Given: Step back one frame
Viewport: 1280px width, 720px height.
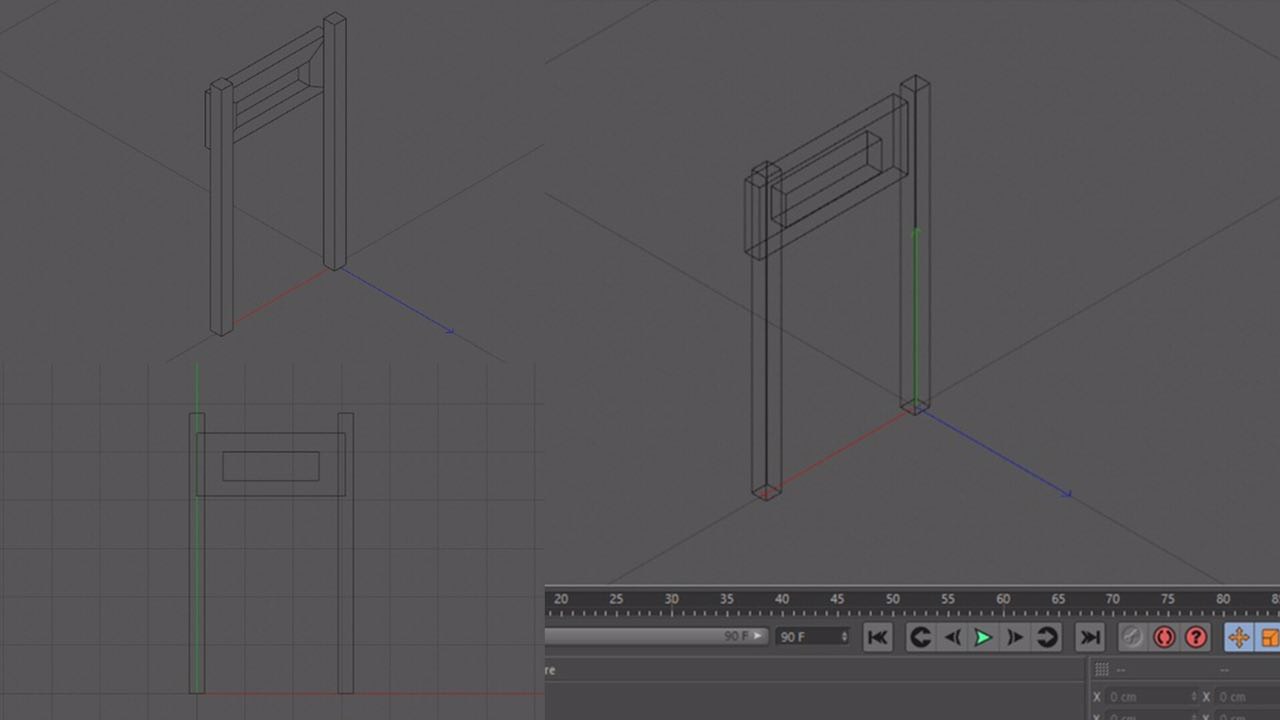Looking at the screenshot, I should tap(952, 637).
